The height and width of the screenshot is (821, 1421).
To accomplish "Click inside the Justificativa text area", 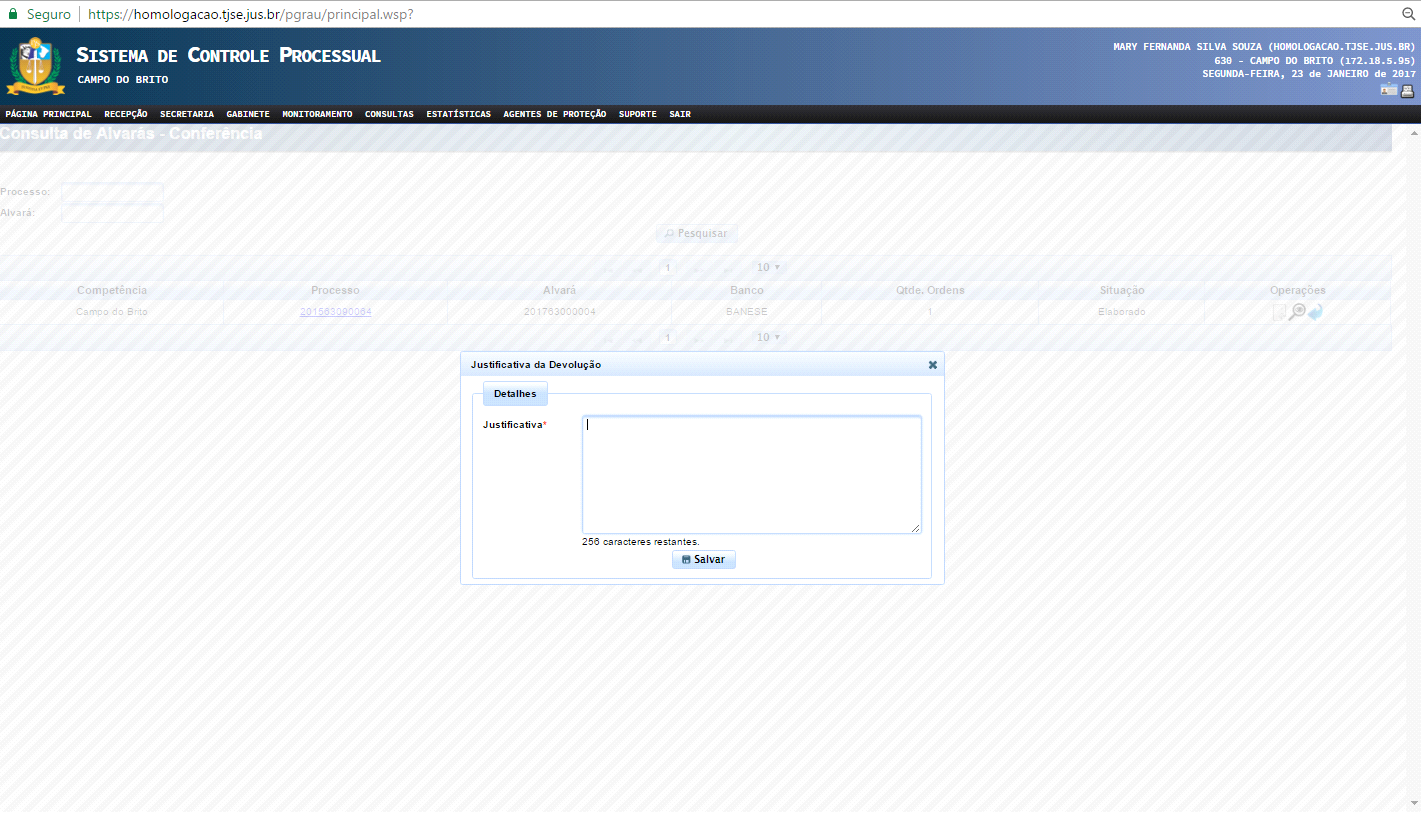I will [751, 475].
